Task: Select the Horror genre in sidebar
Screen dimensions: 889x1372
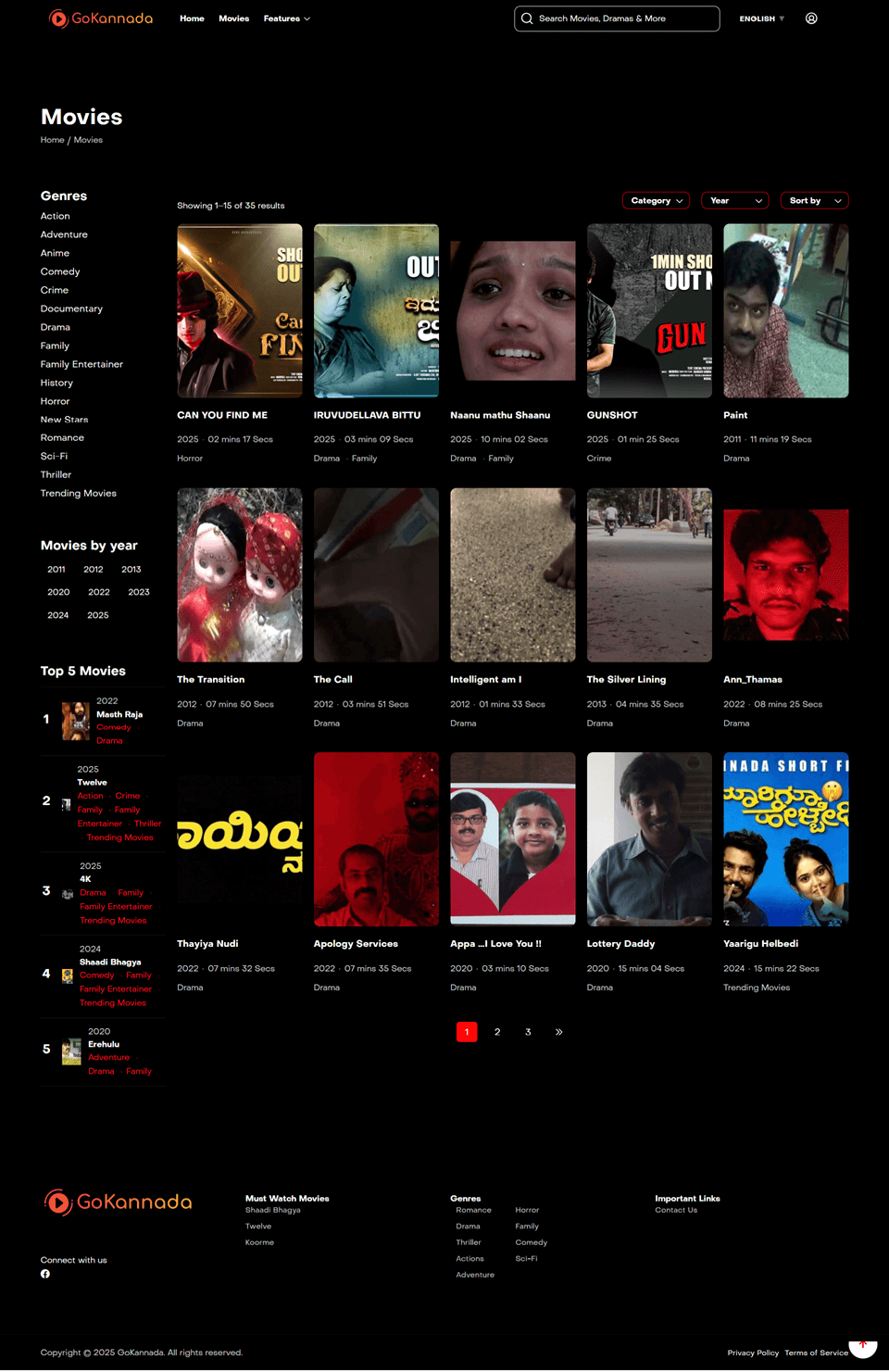Action: 55,401
